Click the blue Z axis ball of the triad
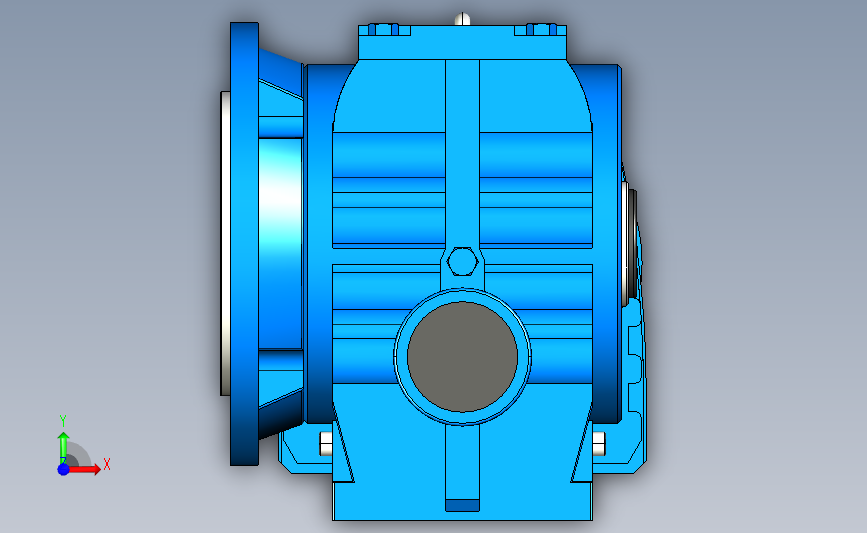Viewport: 867px width, 533px height. pos(63,469)
